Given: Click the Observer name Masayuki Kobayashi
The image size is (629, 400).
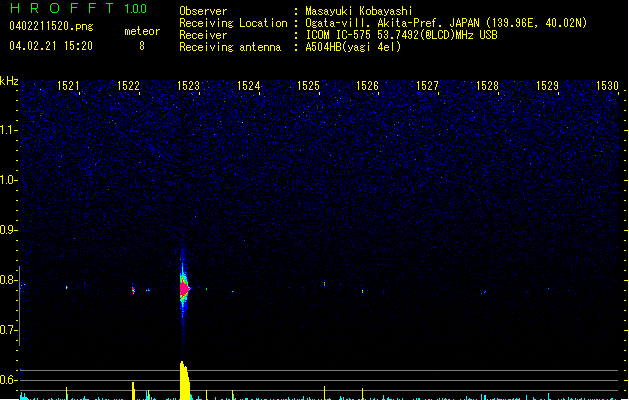Looking at the screenshot, I should pyautogui.click(x=359, y=11).
